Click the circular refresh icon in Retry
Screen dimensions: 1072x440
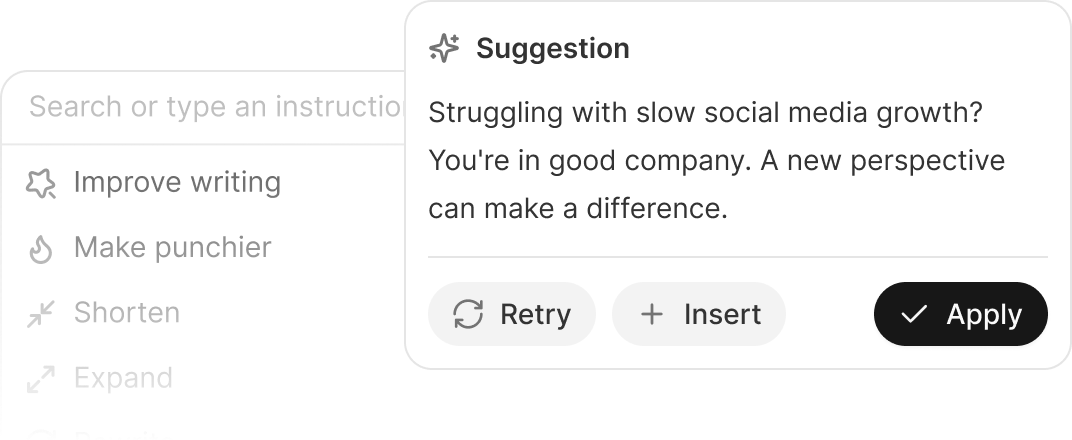[468, 314]
